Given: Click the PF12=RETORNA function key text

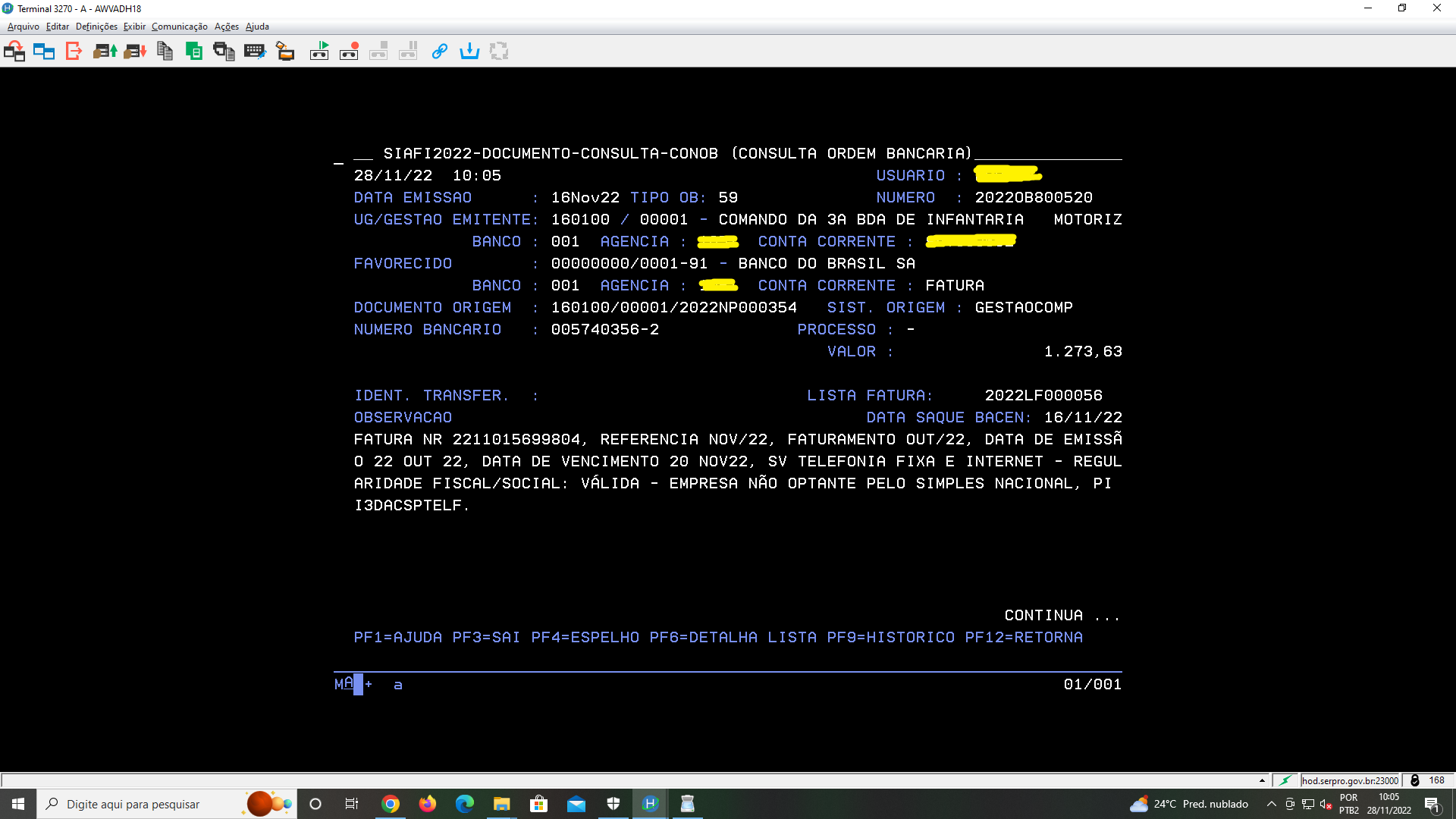Looking at the screenshot, I should [x=1023, y=638].
